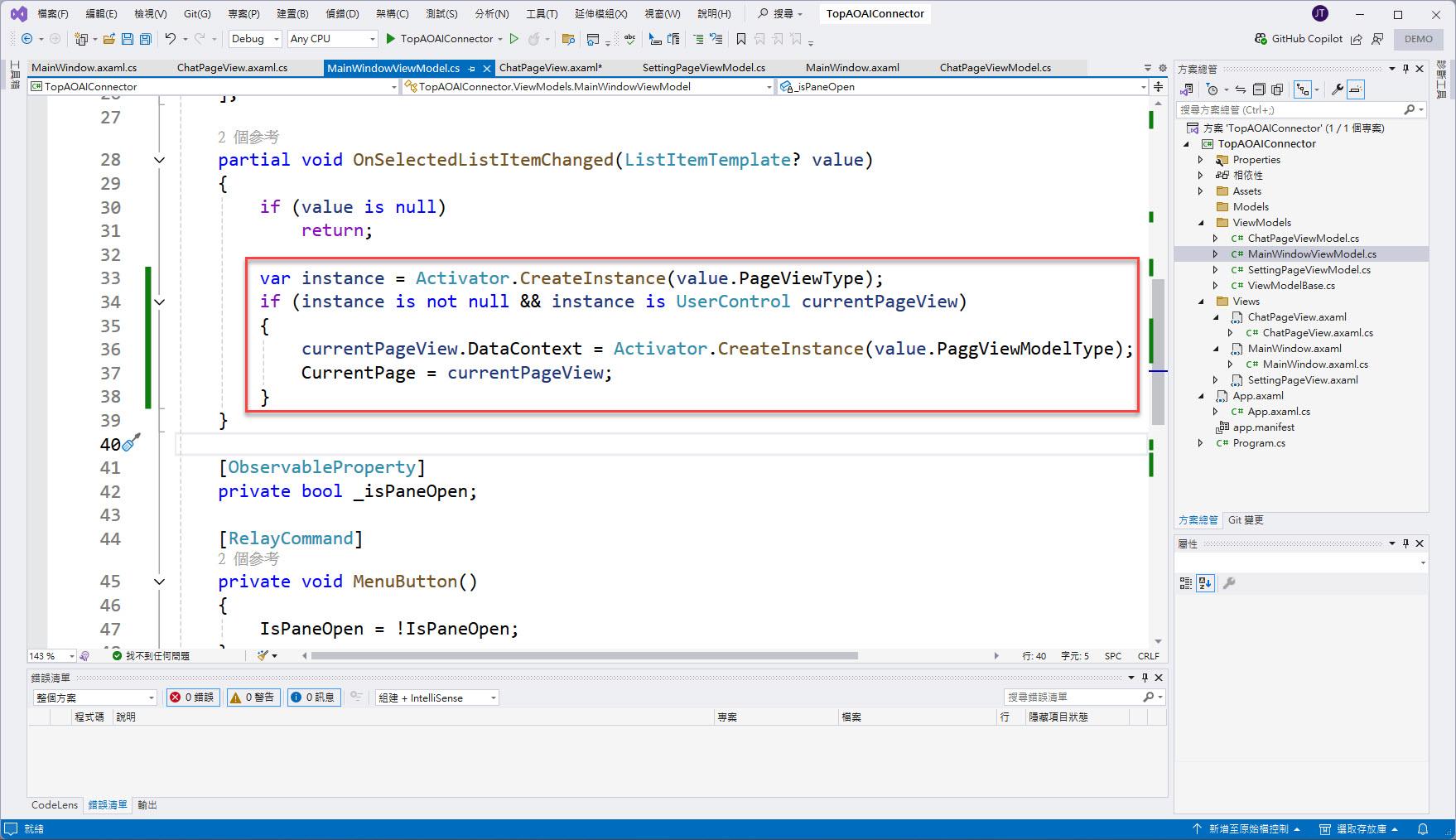Switch to SettingPageViewModel.cs tab
1456x840 pixels.
704,68
